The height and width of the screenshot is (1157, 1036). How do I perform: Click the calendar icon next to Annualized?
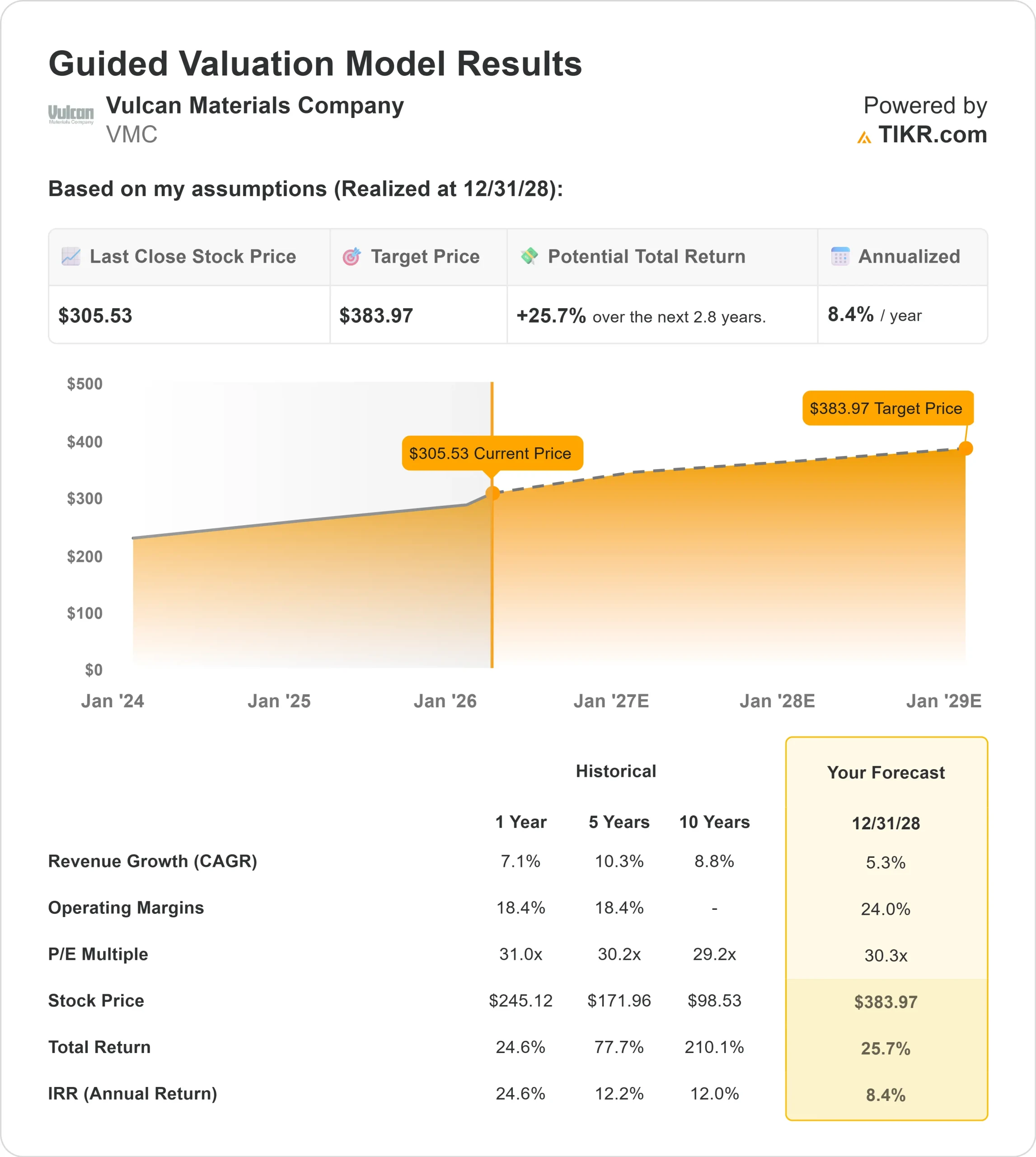841,257
